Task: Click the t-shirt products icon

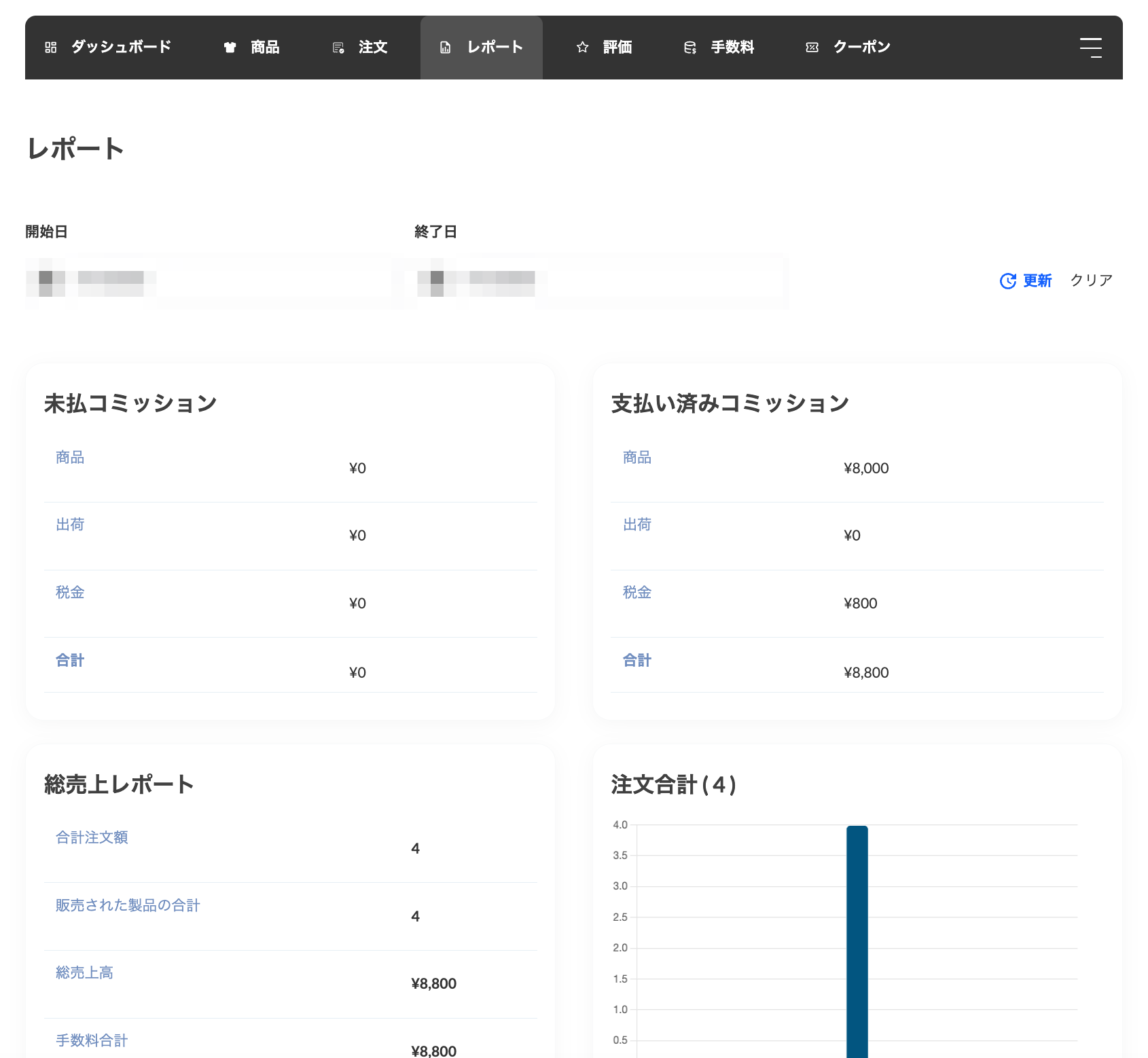Action: 230,48
